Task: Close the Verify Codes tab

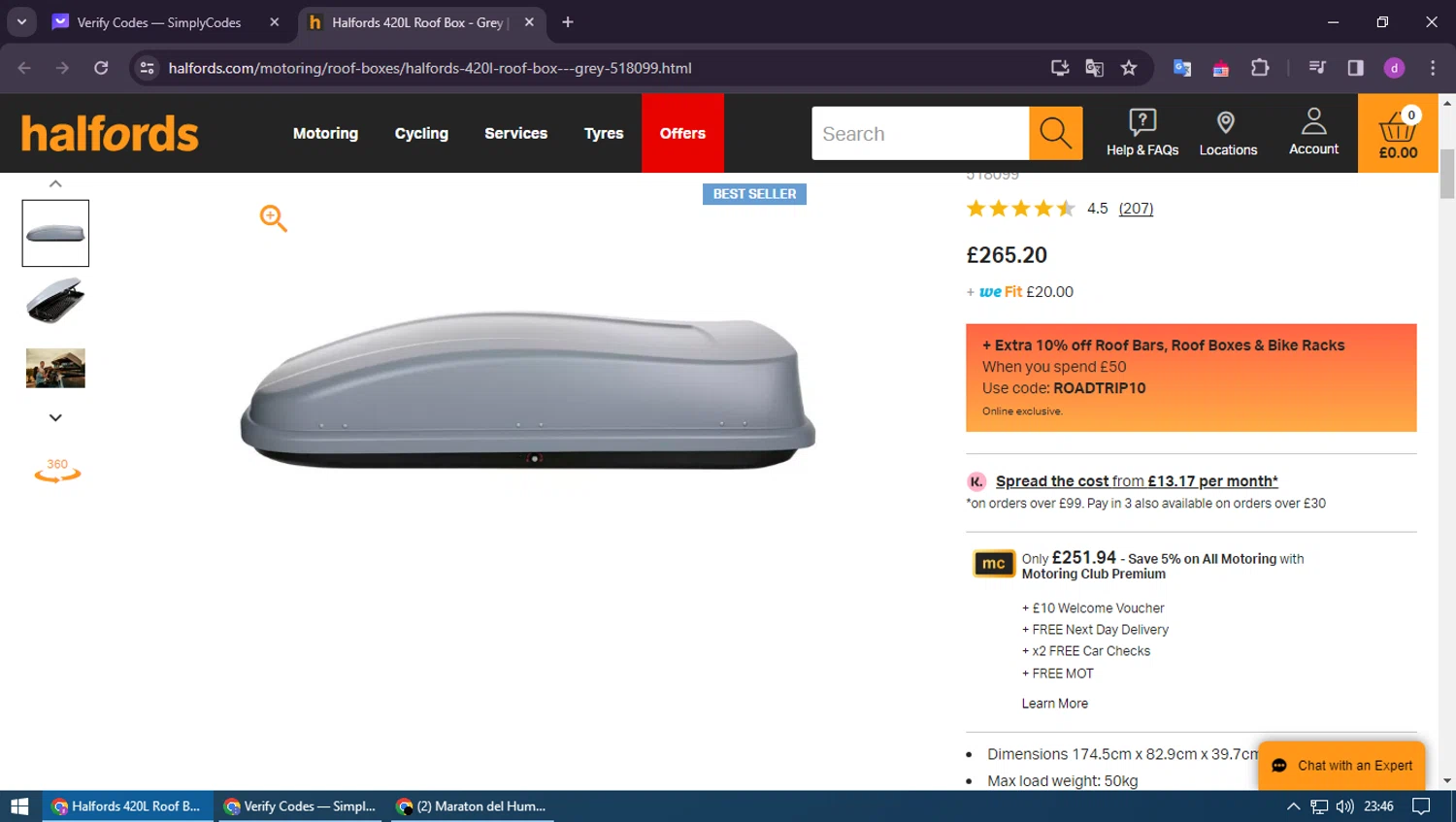Action: [275, 22]
